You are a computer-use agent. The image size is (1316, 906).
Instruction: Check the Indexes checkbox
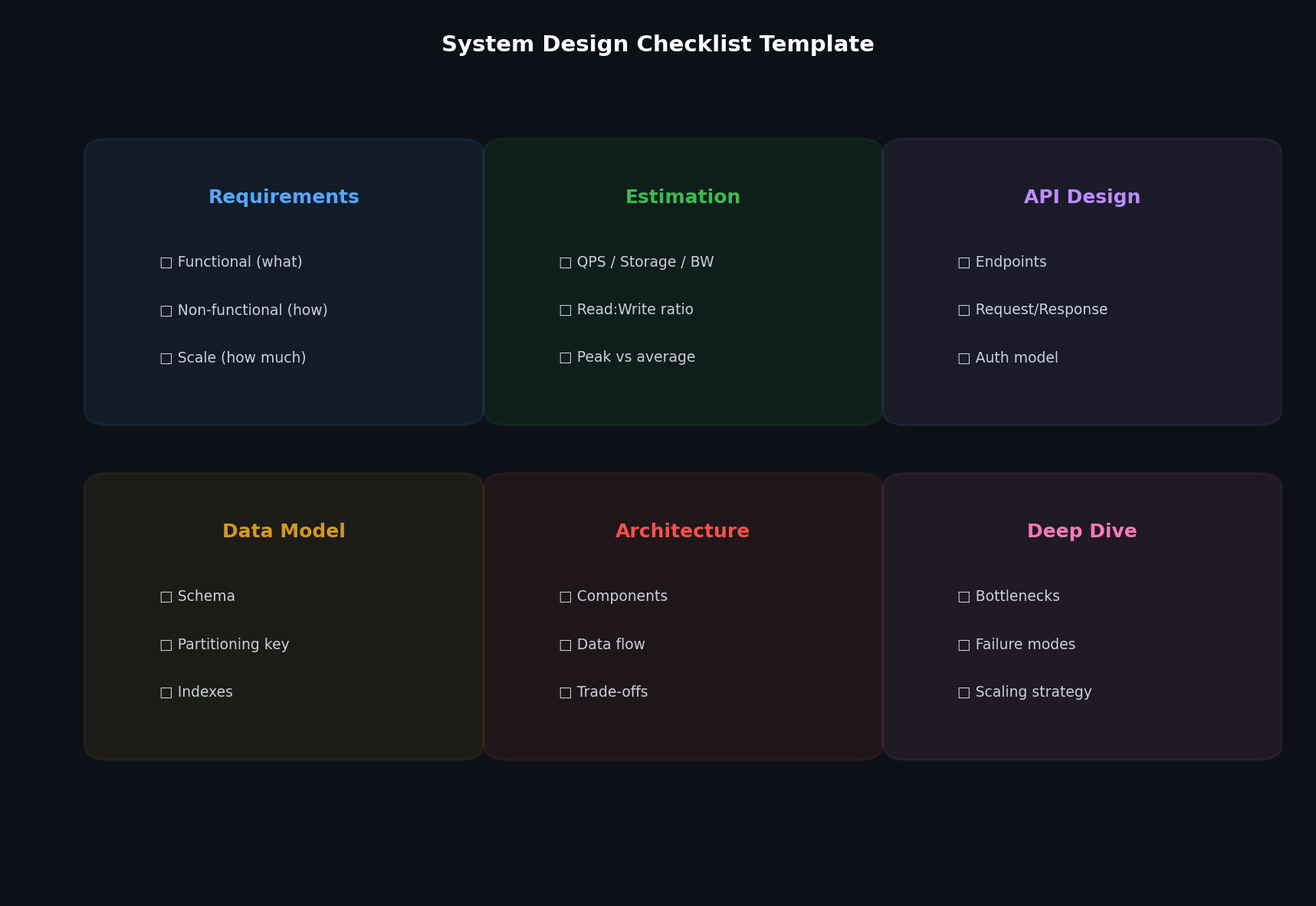pos(166,693)
